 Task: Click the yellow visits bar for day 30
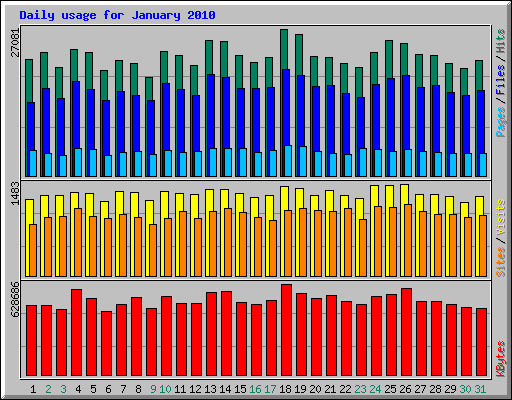pyautogui.click(x=464, y=209)
